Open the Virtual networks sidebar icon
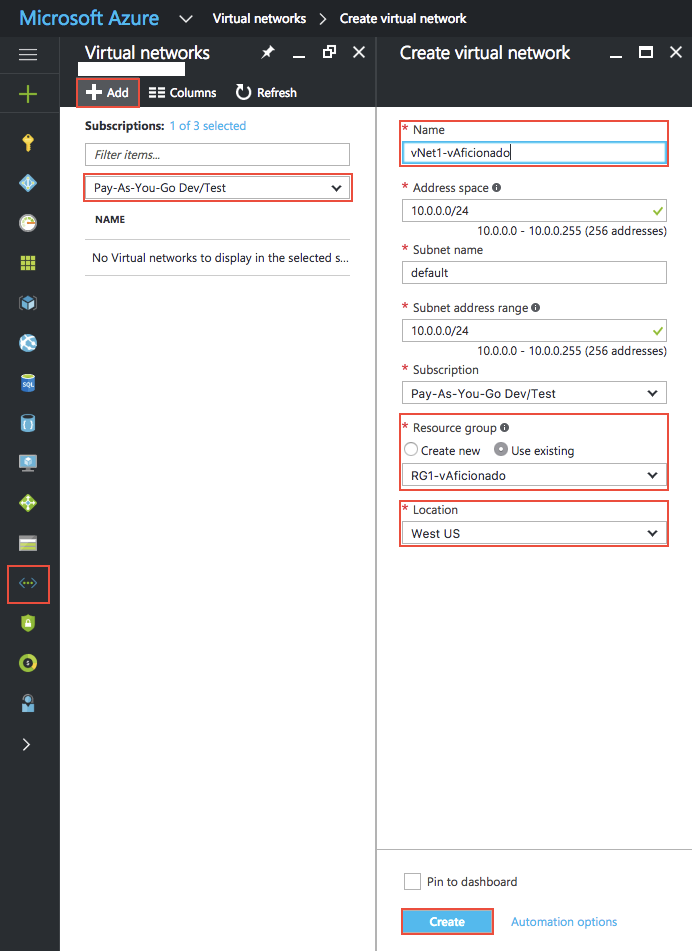The image size is (692, 951). coord(28,583)
